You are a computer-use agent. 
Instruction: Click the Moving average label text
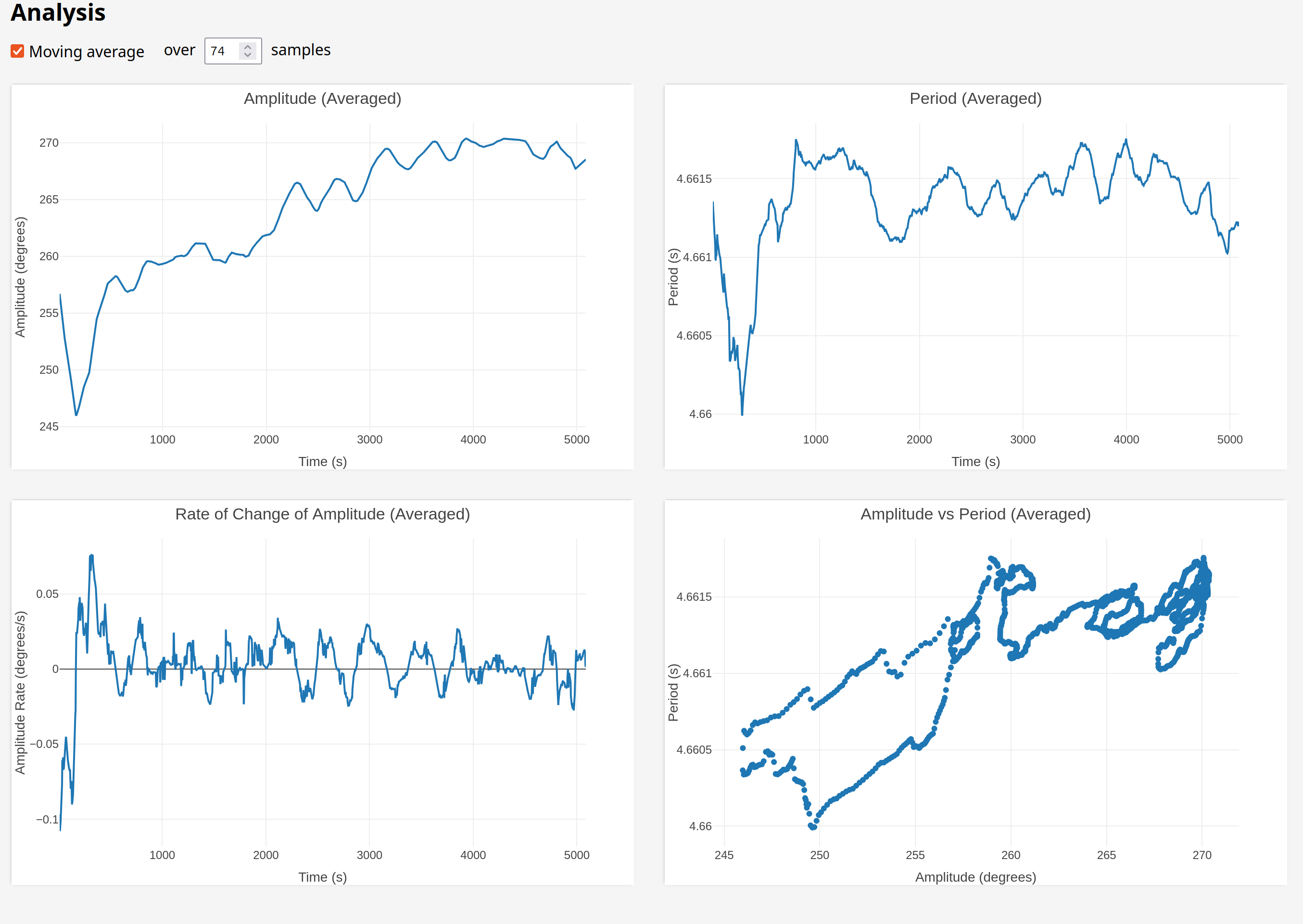click(87, 52)
